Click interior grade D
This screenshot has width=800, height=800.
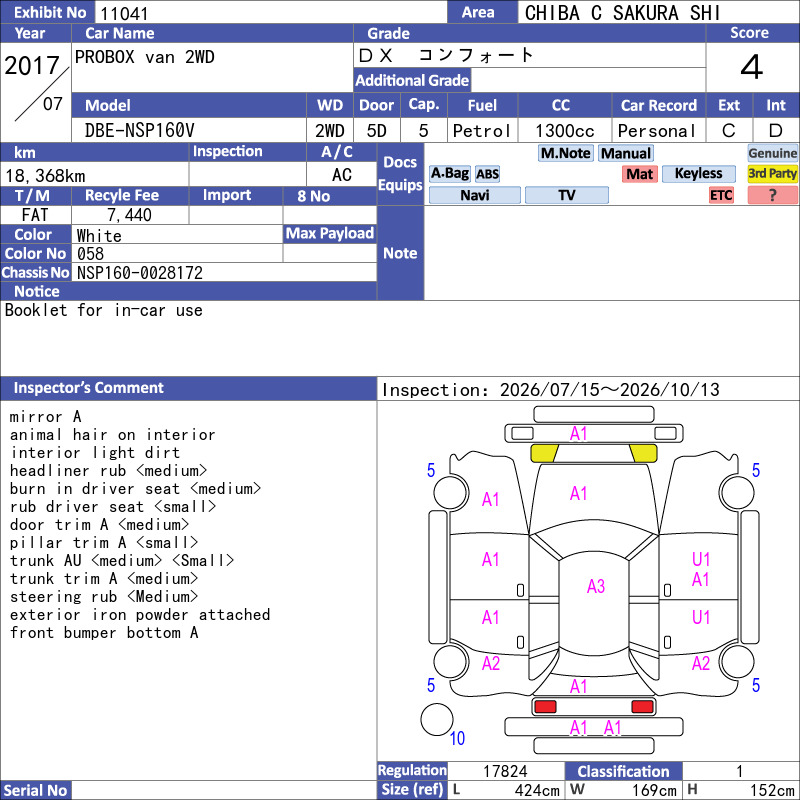click(776, 131)
